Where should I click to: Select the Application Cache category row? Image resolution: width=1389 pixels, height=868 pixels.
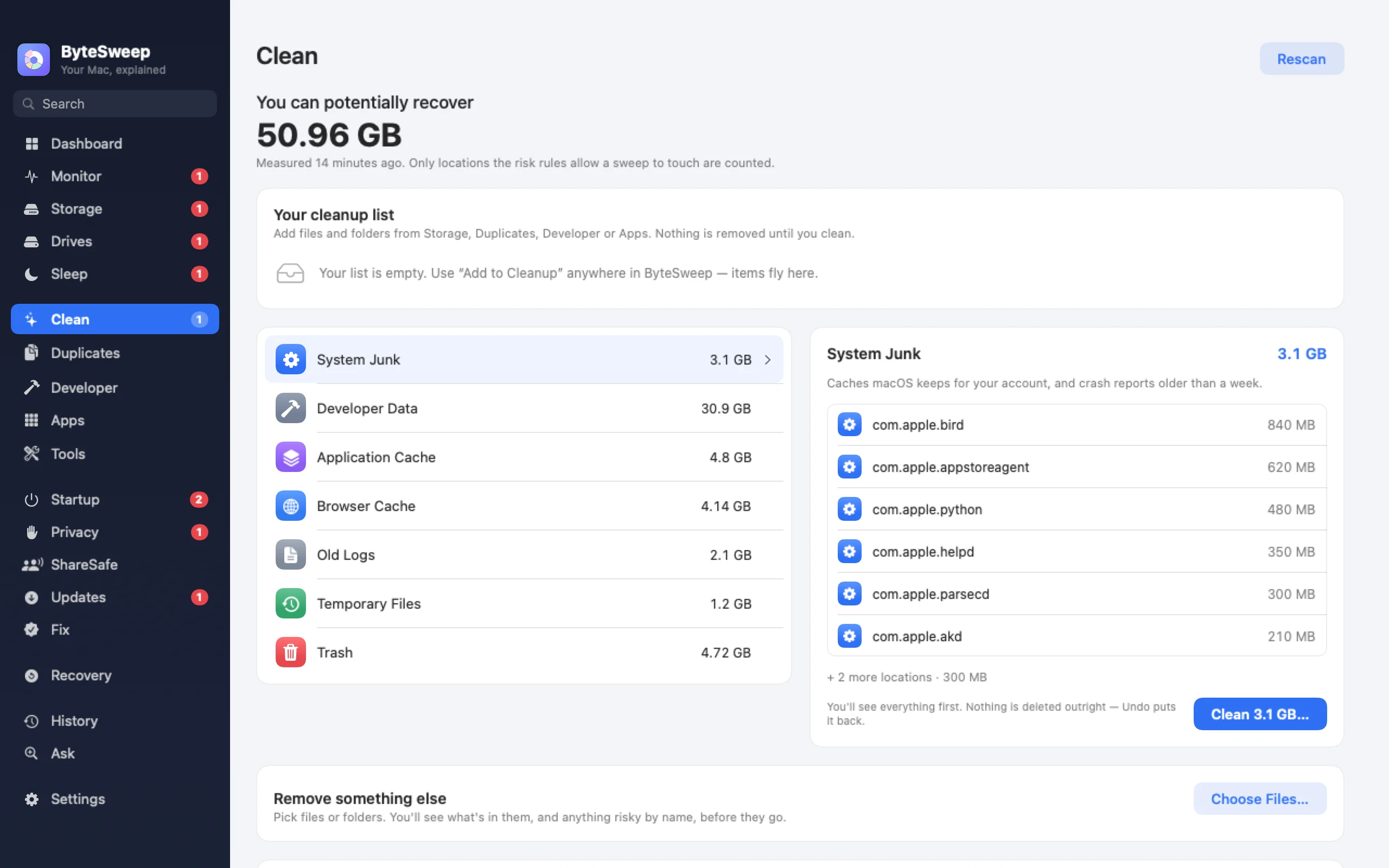click(x=524, y=457)
